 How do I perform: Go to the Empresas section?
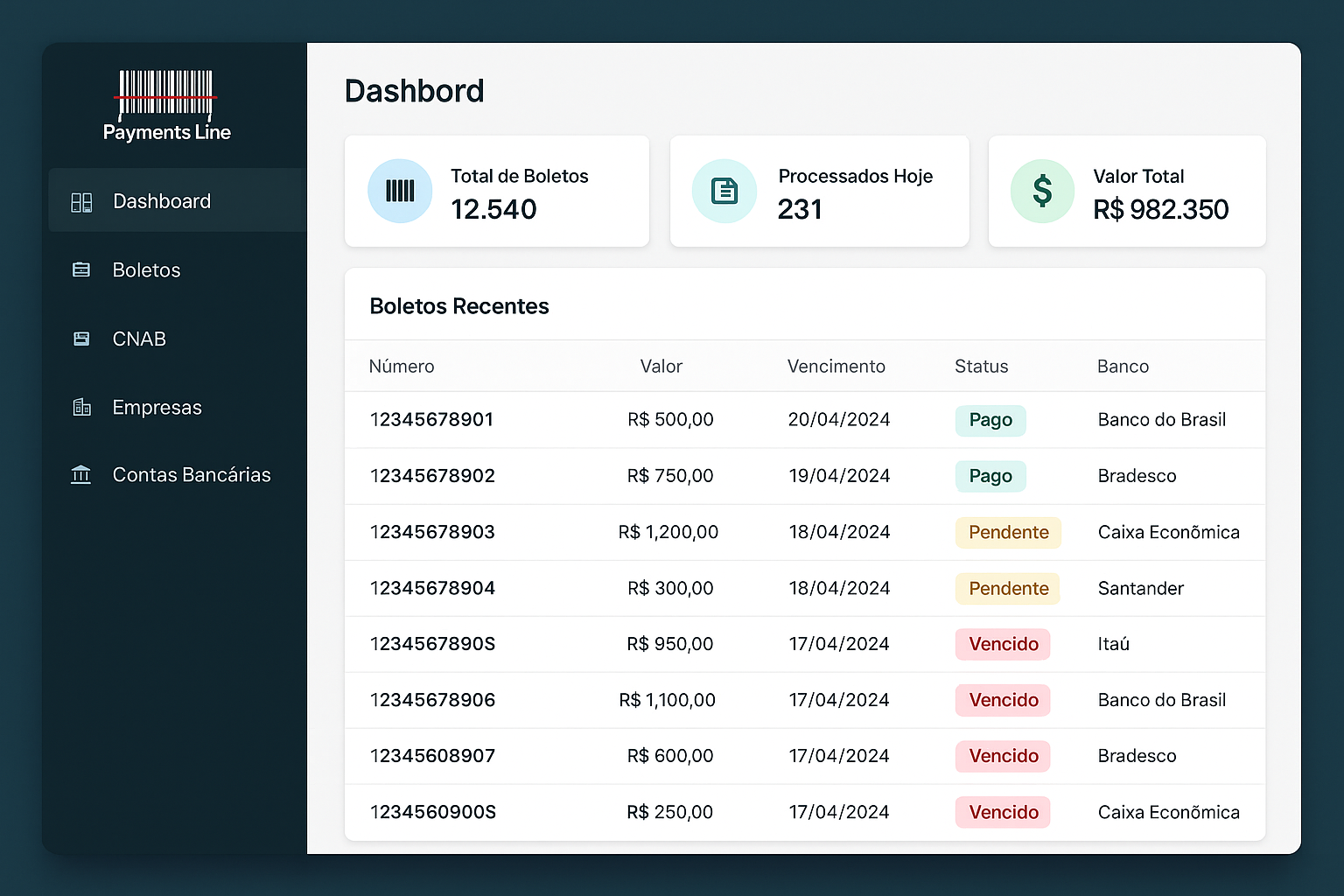(x=157, y=407)
